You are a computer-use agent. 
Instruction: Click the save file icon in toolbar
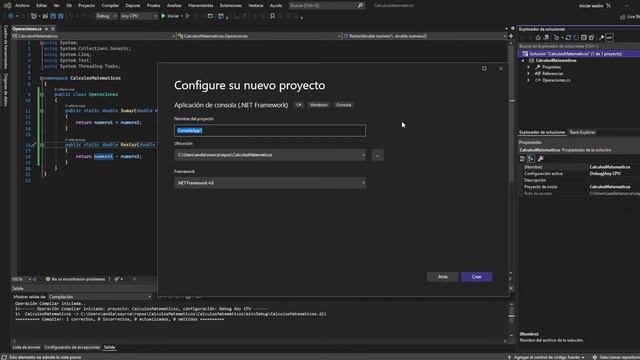point(53,16)
